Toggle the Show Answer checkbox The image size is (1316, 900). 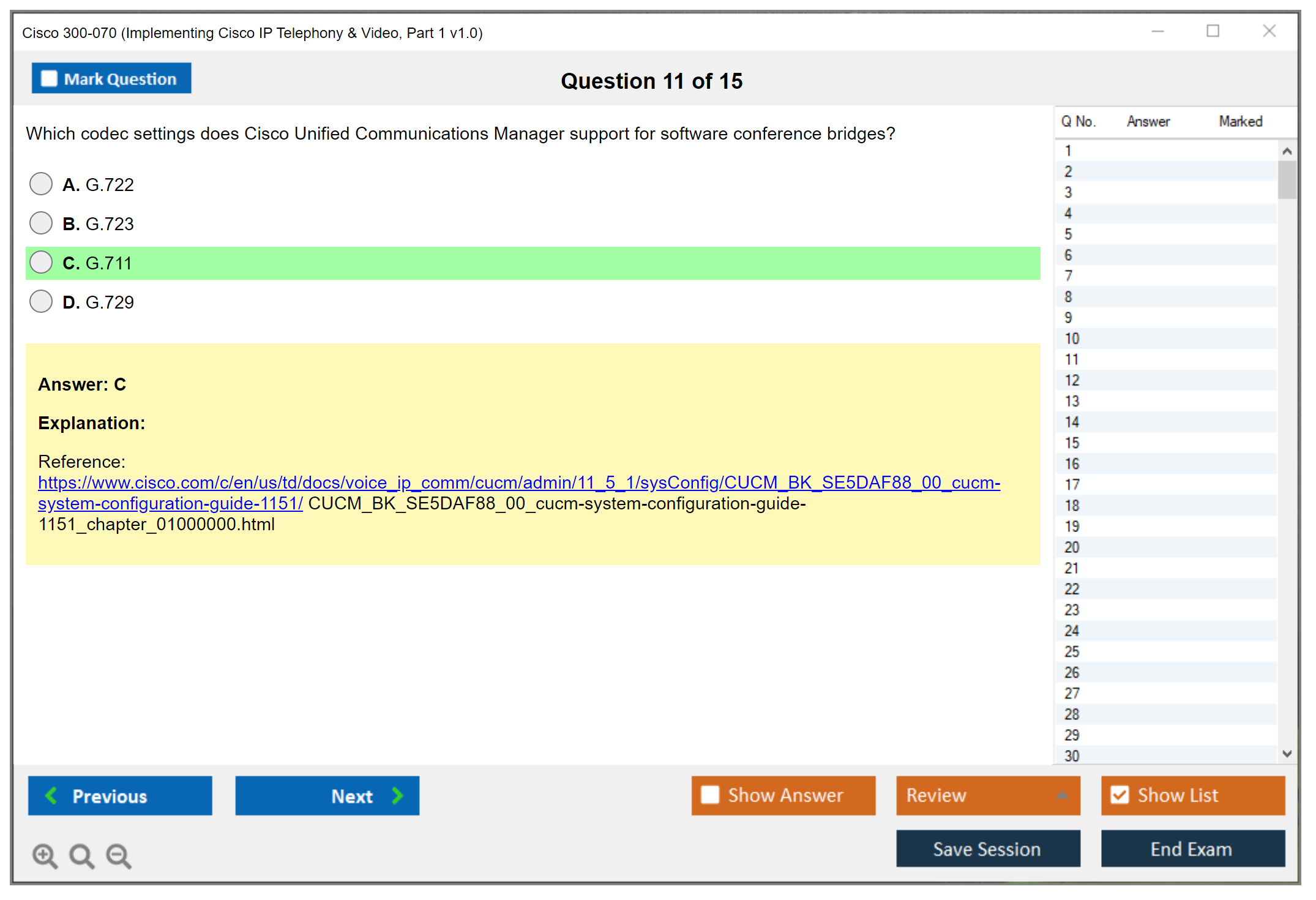710,795
